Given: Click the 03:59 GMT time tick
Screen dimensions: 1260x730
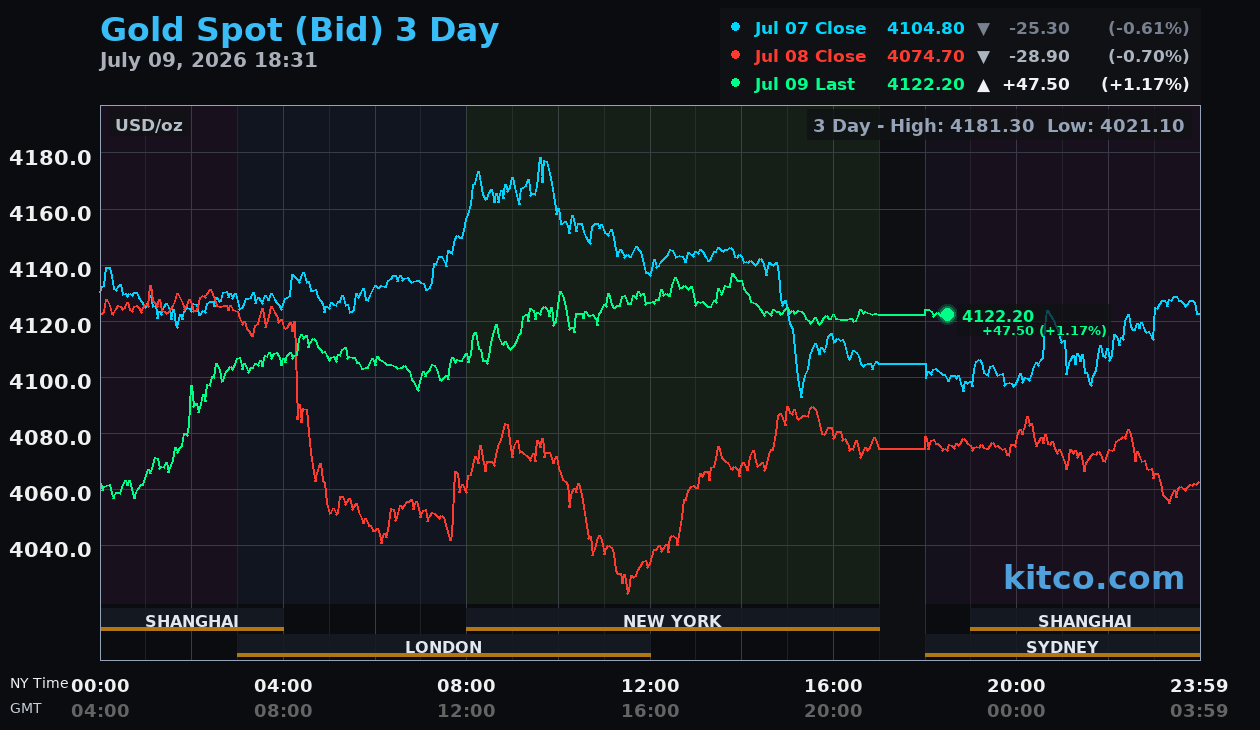Looking at the screenshot, I should click(1199, 711).
